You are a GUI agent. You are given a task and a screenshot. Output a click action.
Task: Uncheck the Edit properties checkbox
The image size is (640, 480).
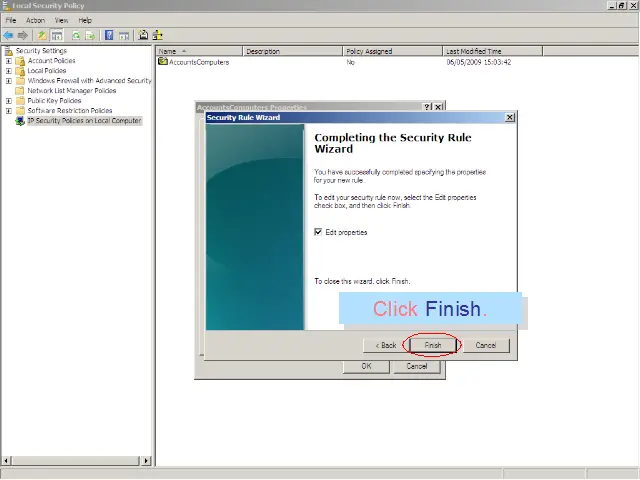(319, 232)
